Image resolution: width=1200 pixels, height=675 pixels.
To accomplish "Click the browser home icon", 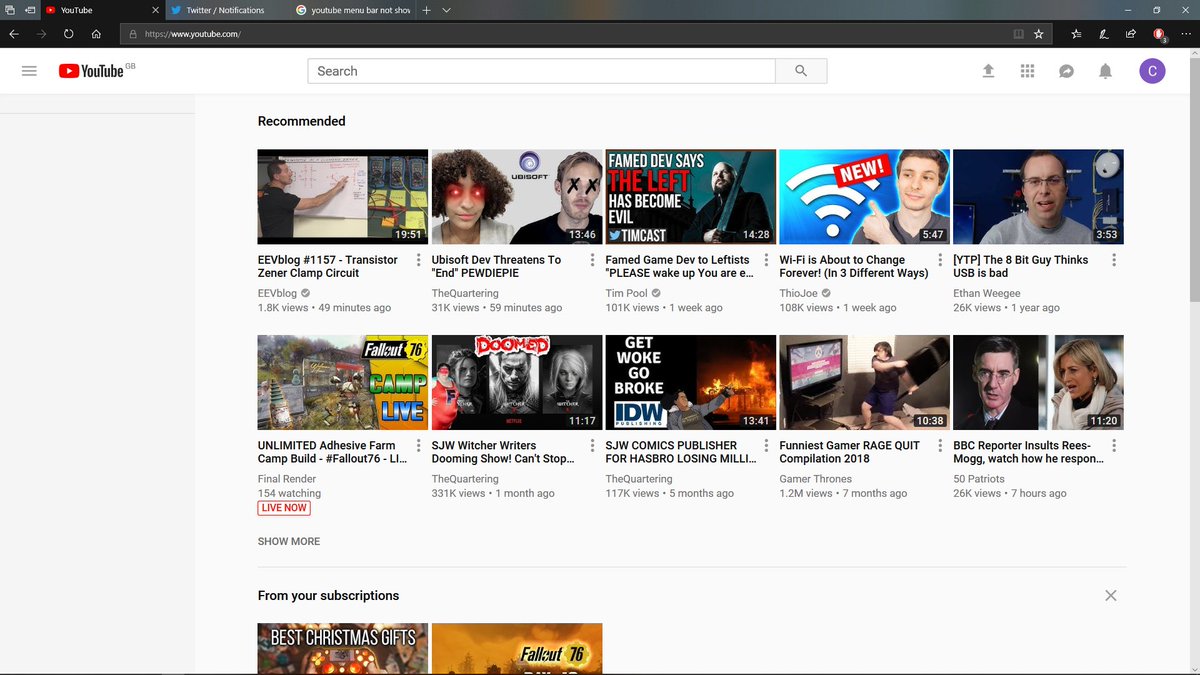I will pyautogui.click(x=96, y=33).
